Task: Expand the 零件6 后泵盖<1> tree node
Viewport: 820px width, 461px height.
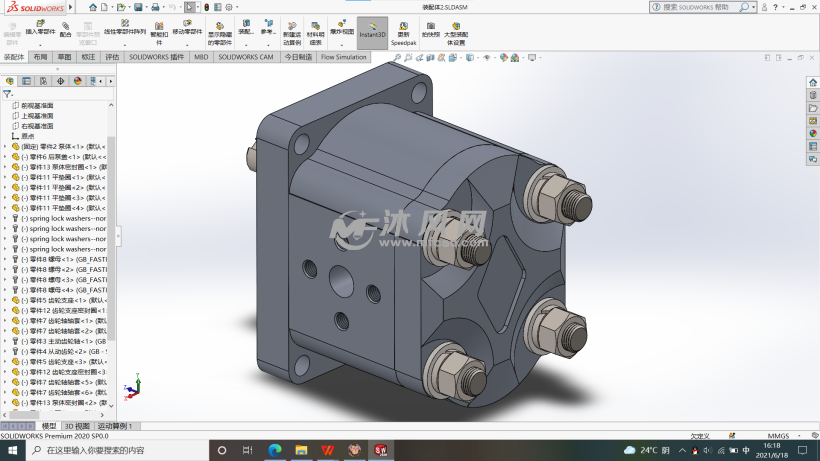Action: [x=5, y=157]
